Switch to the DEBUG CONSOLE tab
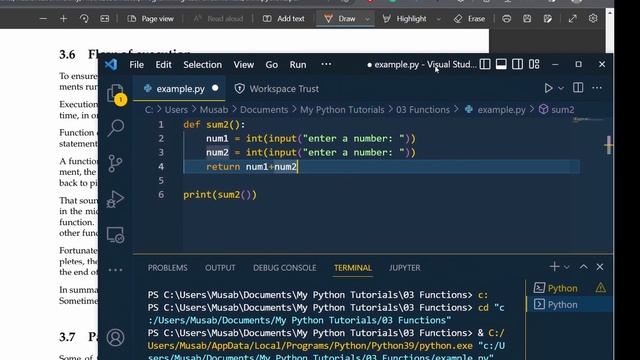Viewport: 640px width, 360px height. pos(284,268)
